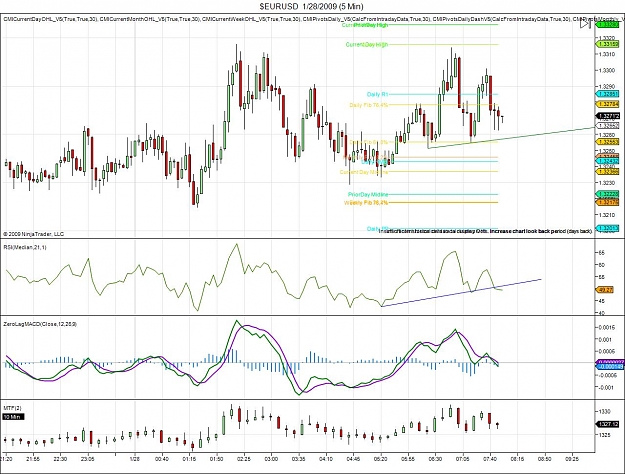Screen dimensions: 625x474
Task: Click the Current Day Midline label
Action: coord(364,172)
